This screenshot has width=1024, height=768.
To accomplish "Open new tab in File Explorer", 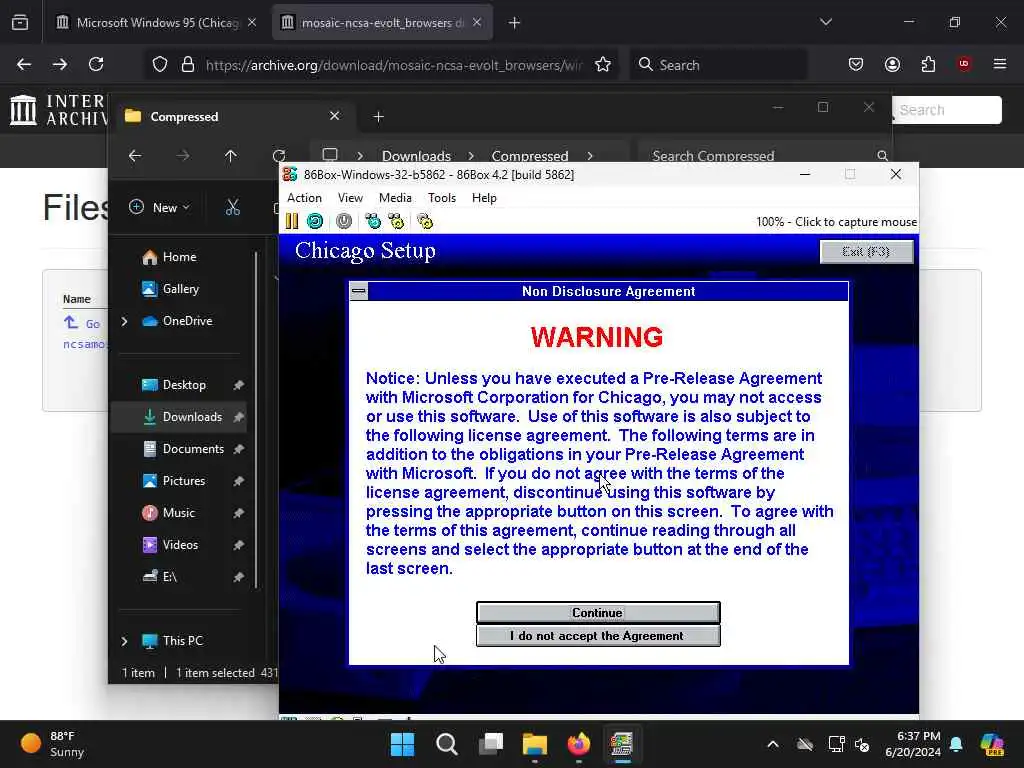I will [378, 117].
